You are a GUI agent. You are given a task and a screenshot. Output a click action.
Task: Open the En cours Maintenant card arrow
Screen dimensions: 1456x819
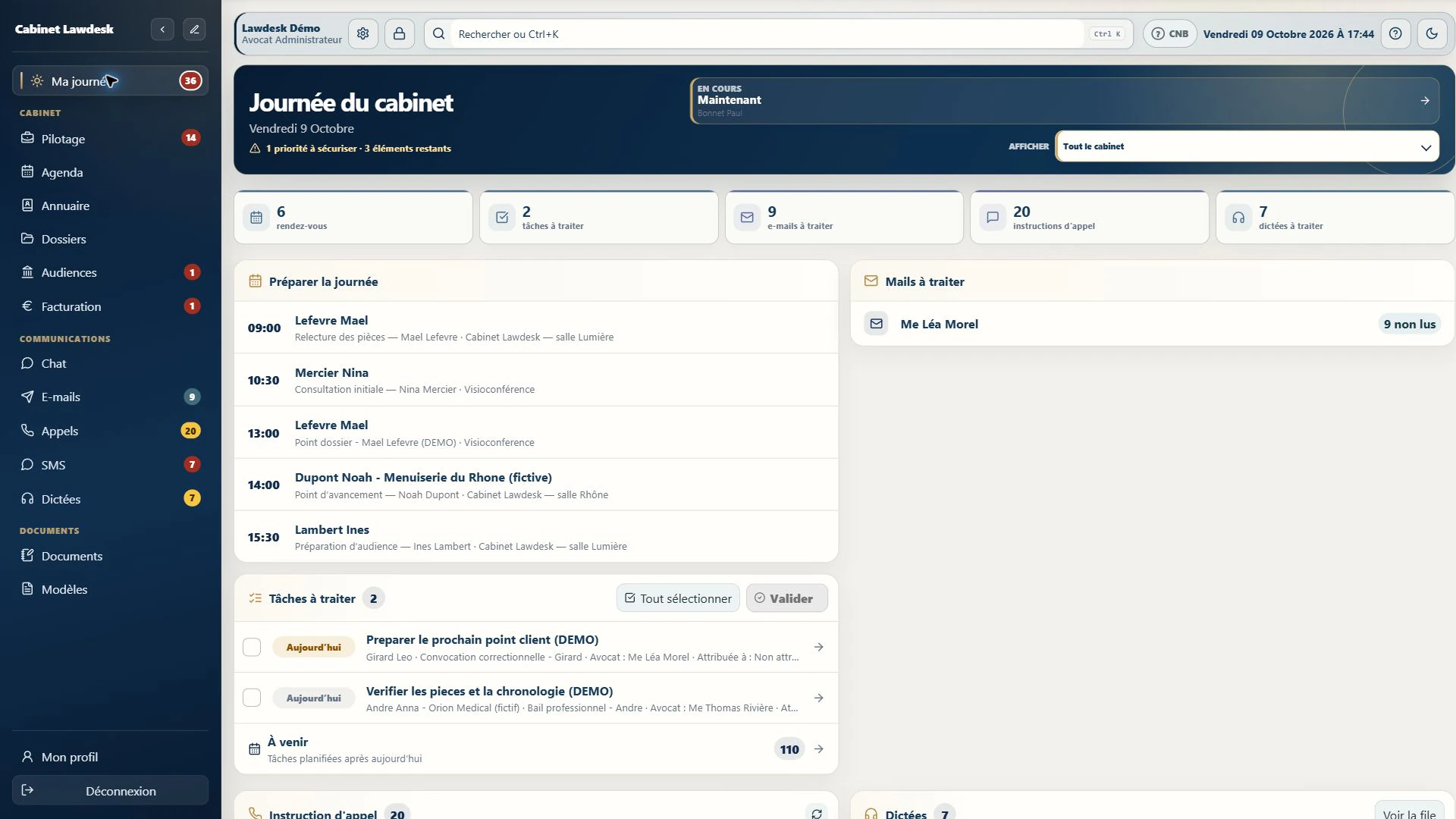point(1425,100)
